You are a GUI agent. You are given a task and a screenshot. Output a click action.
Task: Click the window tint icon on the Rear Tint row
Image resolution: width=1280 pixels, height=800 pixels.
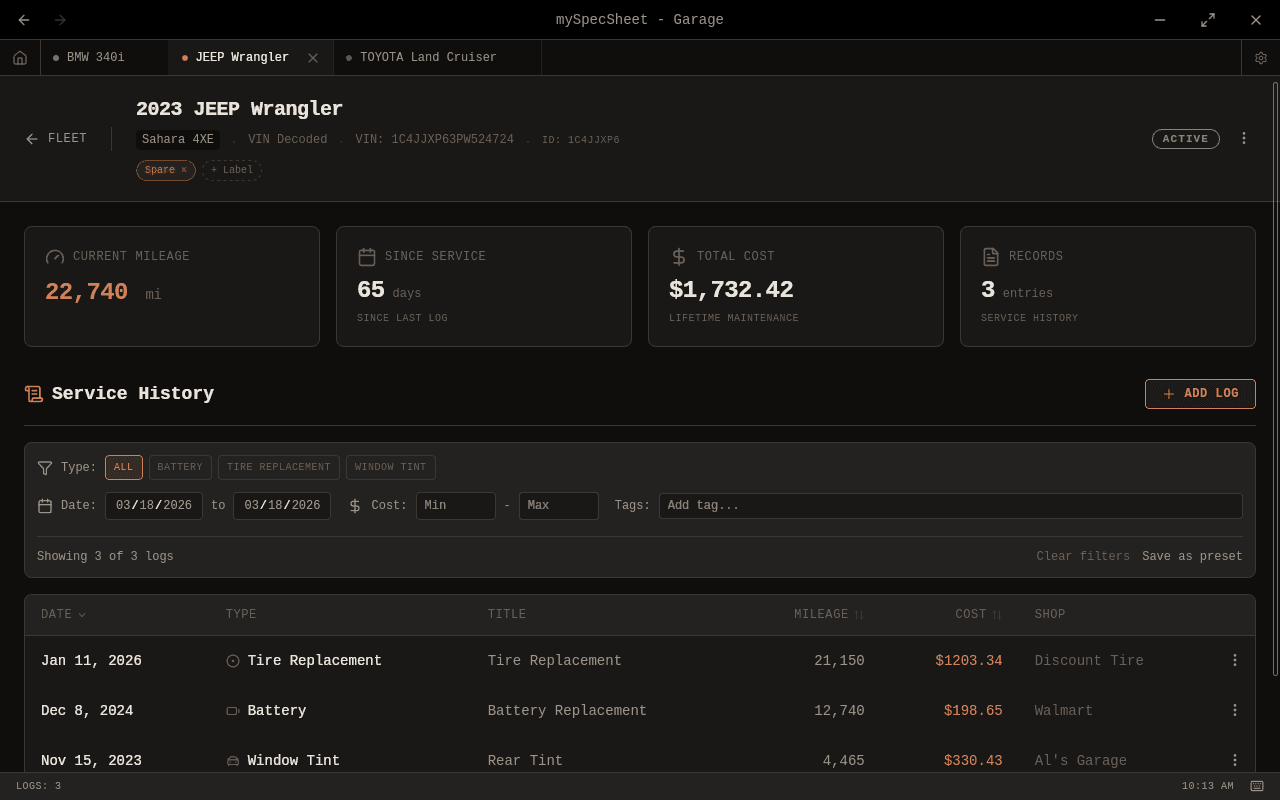click(x=232, y=760)
